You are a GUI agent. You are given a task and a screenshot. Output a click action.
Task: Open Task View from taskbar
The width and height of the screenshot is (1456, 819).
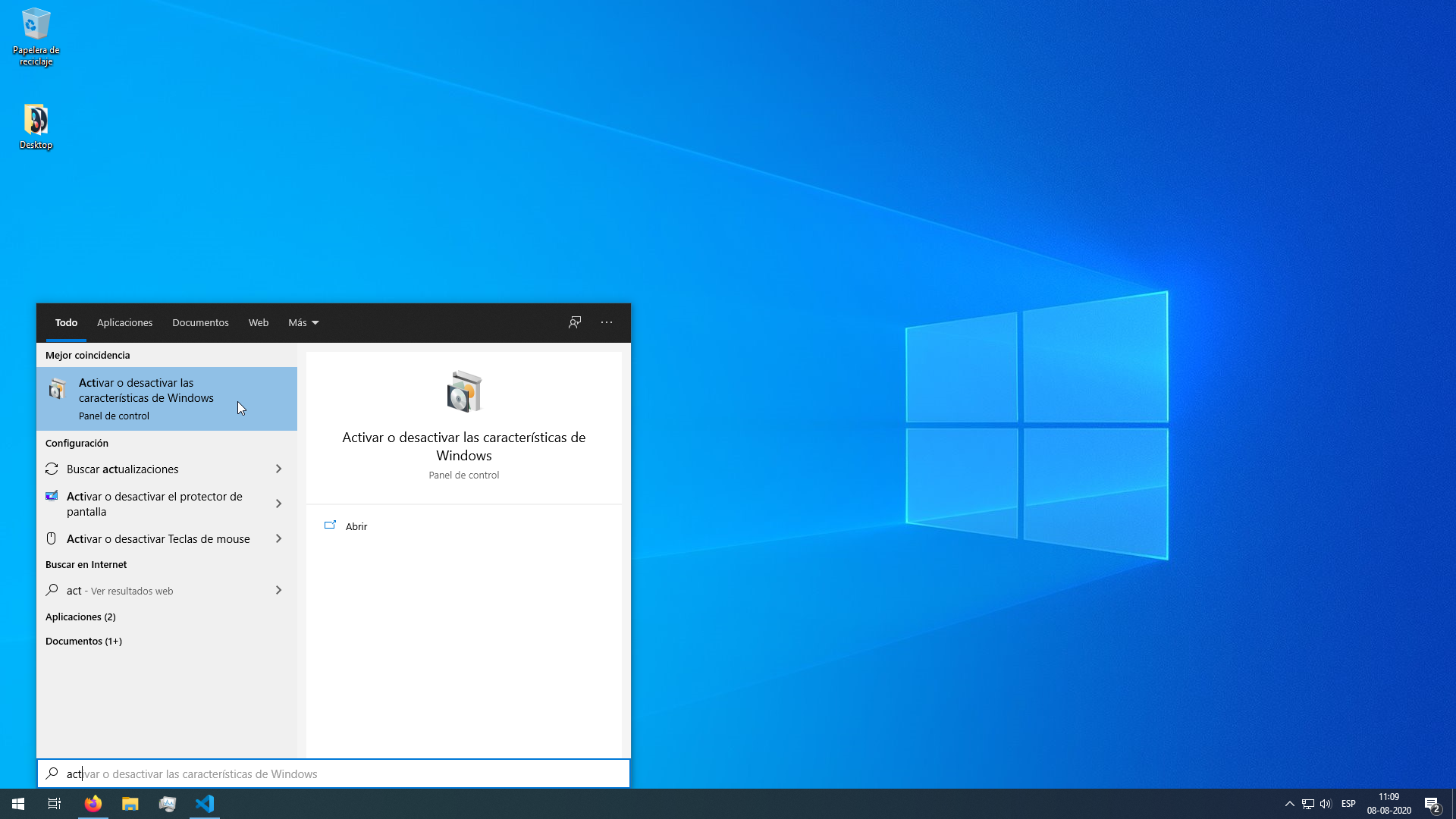[x=55, y=804]
